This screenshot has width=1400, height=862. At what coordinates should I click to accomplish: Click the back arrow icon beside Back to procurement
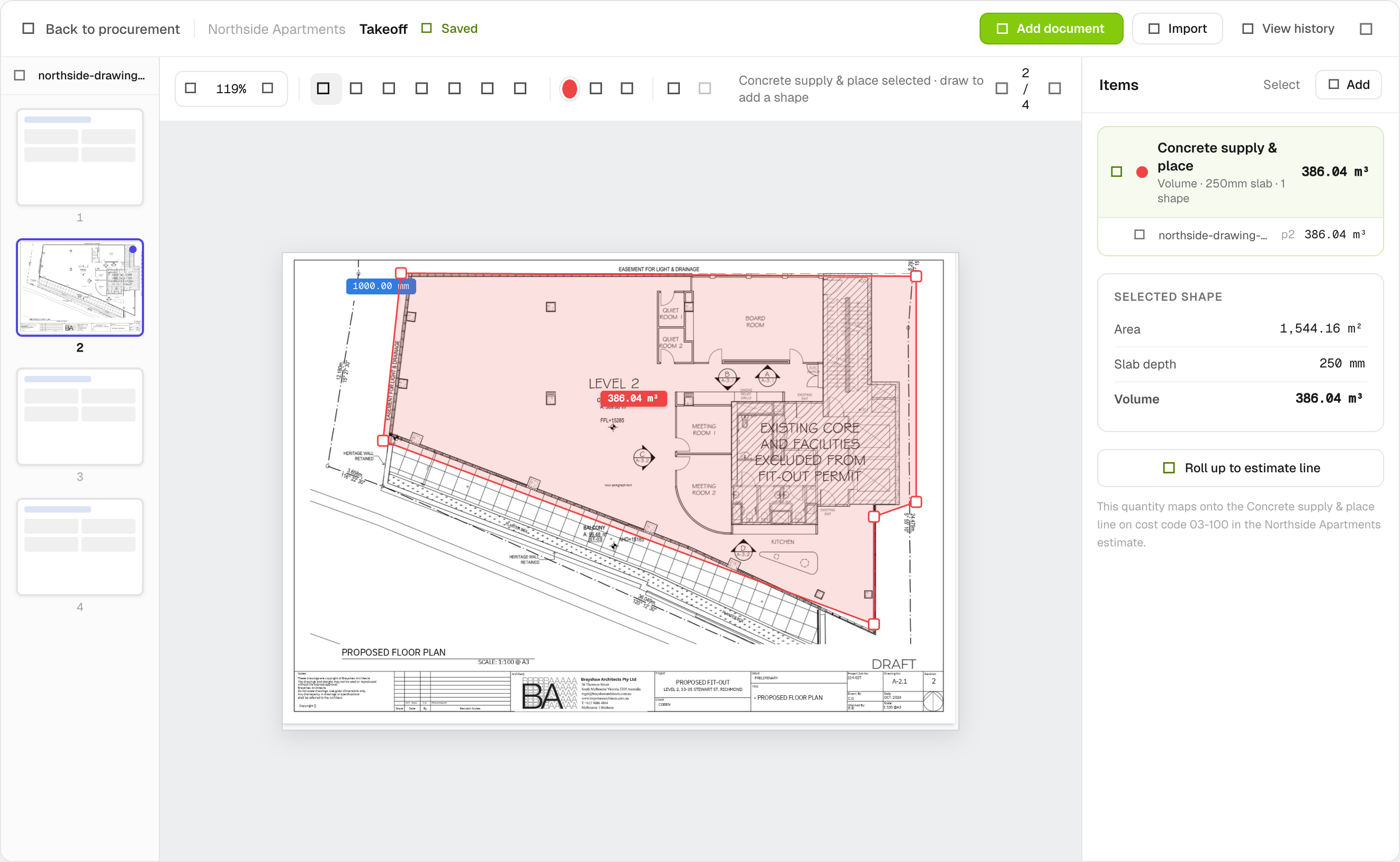pyautogui.click(x=28, y=29)
